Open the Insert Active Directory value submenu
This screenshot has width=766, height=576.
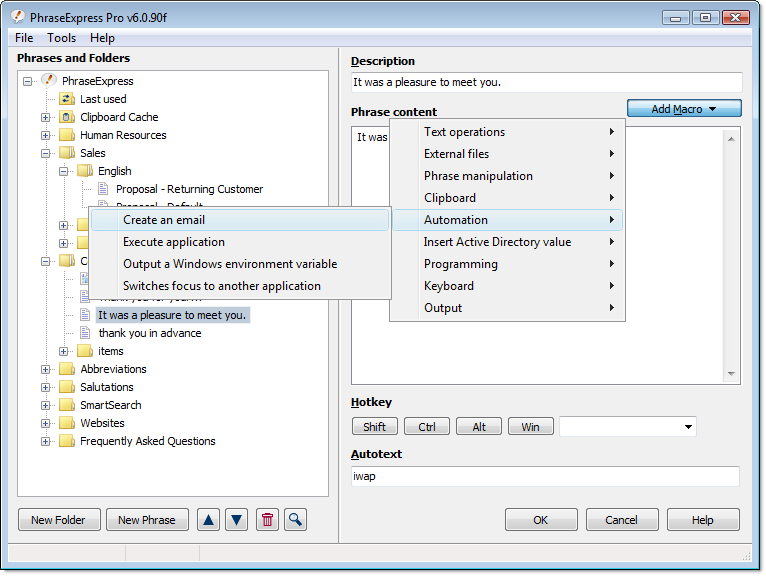click(x=507, y=242)
